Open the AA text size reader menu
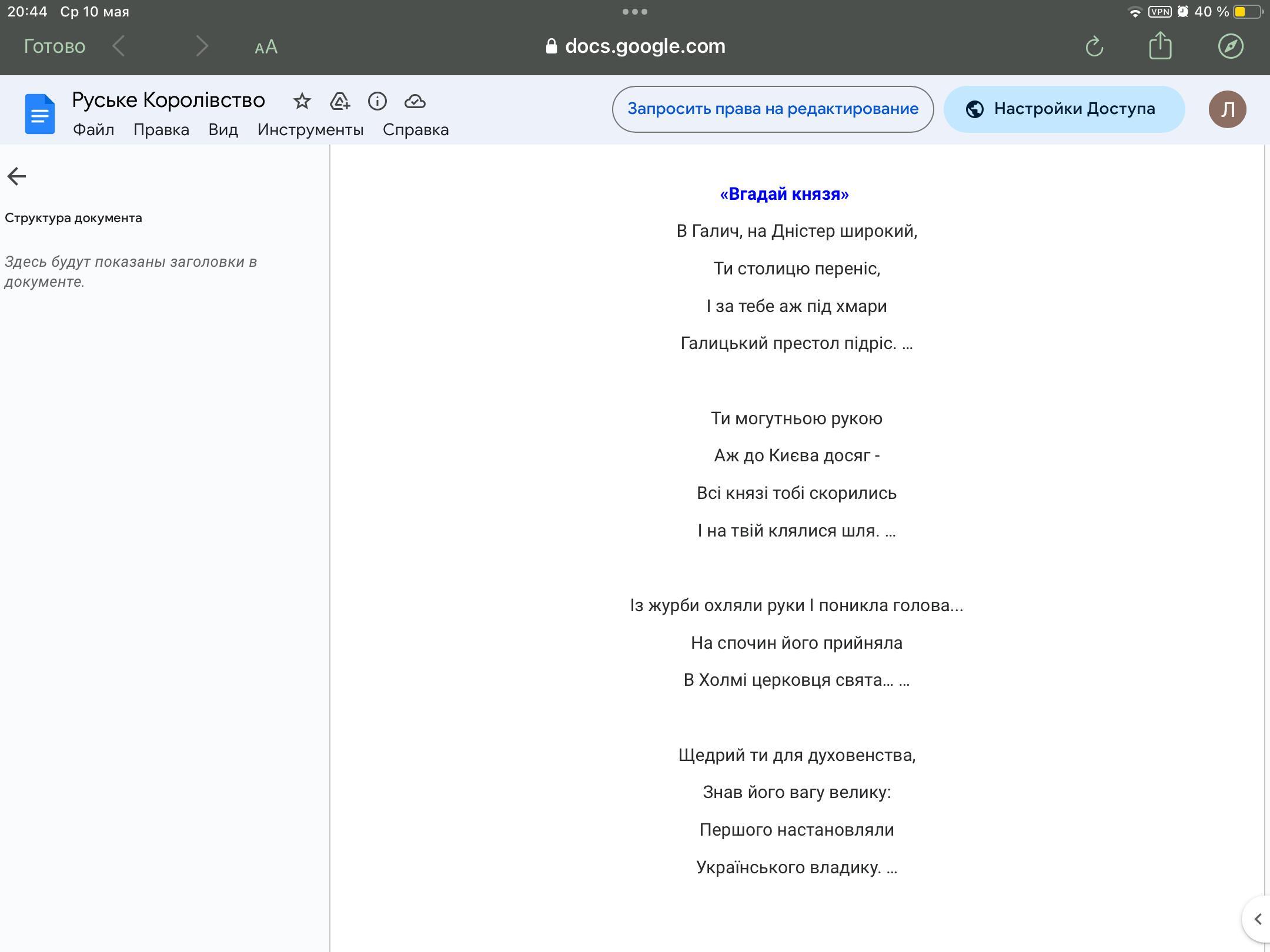1270x952 pixels. click(x=266, y=46)
